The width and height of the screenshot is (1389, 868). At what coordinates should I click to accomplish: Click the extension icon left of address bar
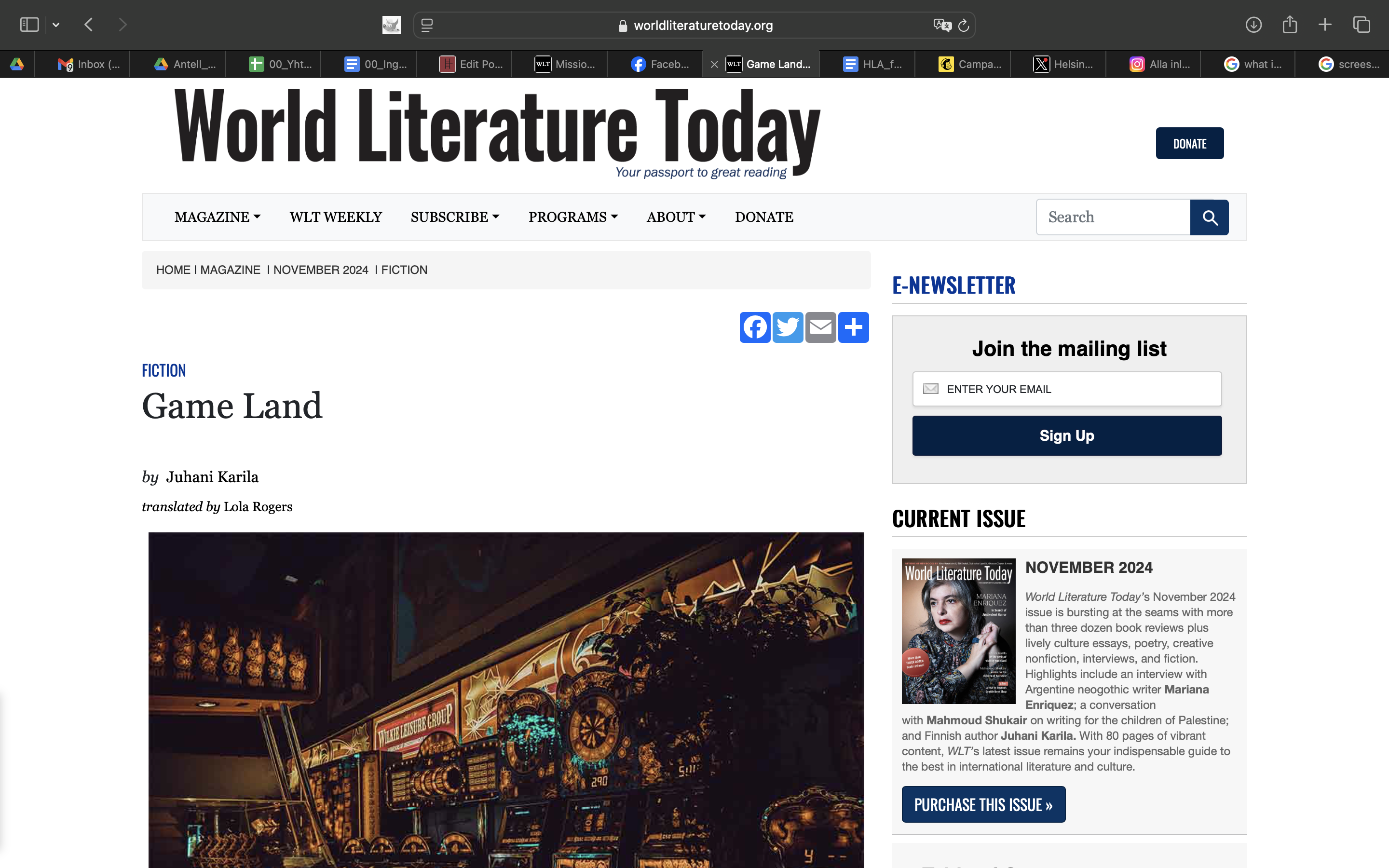pyautogui.click(x=392, y=25)
